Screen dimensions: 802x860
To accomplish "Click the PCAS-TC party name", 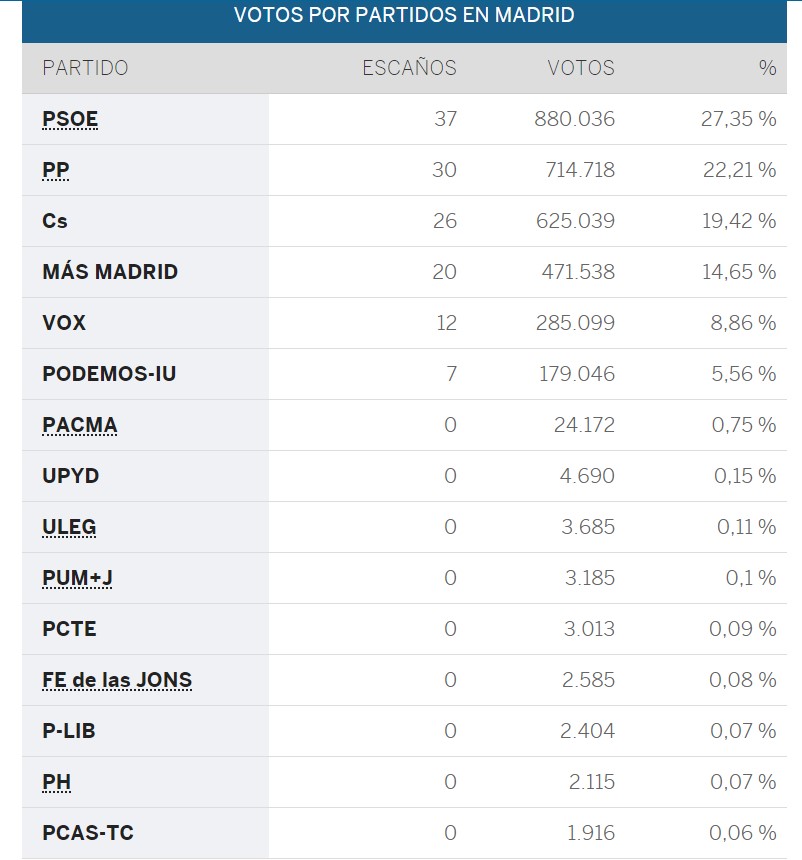I will point(88,833).
